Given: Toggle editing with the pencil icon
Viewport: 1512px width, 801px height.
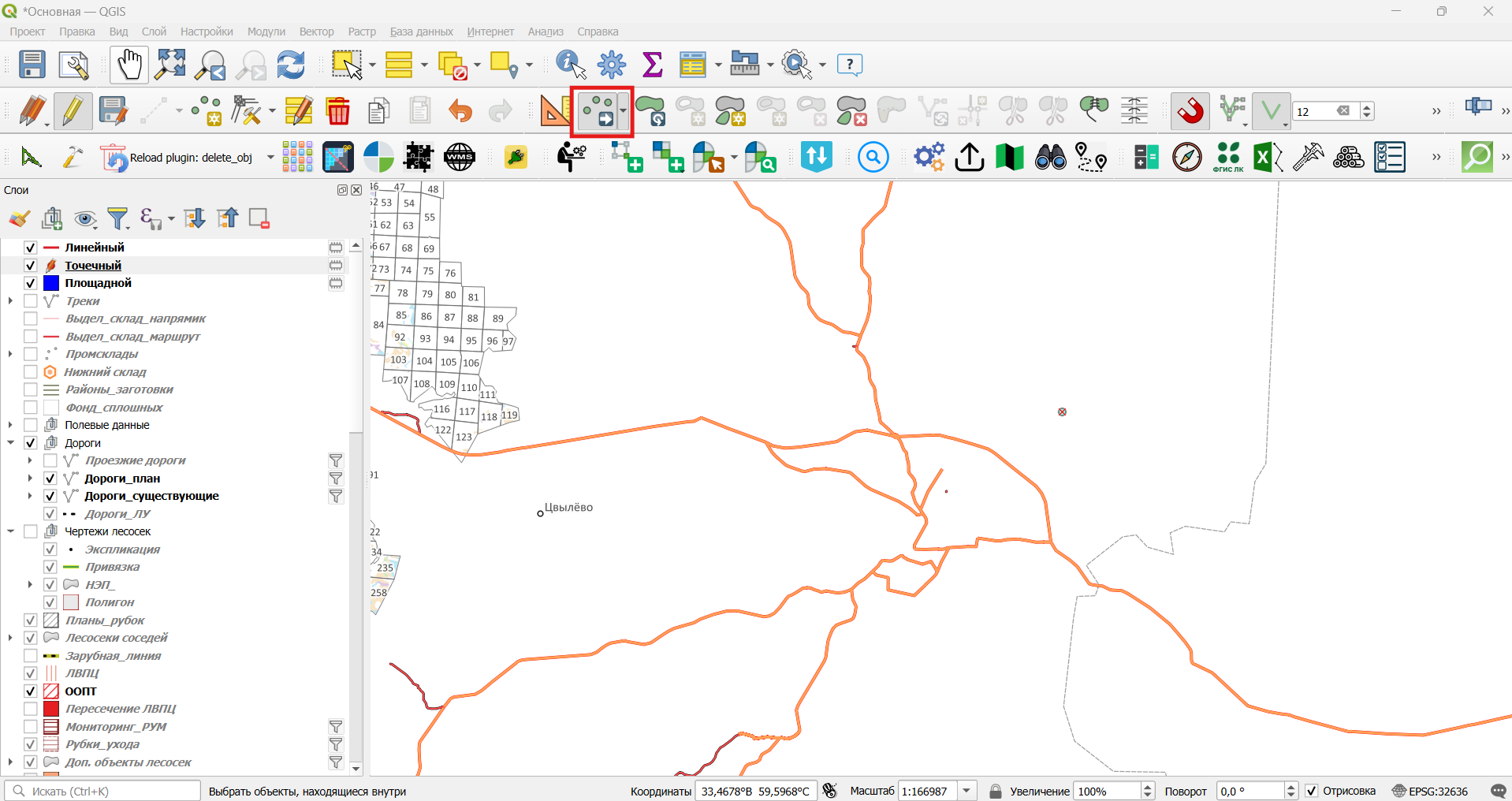Looking at the screenshot, I should [73, 110].
